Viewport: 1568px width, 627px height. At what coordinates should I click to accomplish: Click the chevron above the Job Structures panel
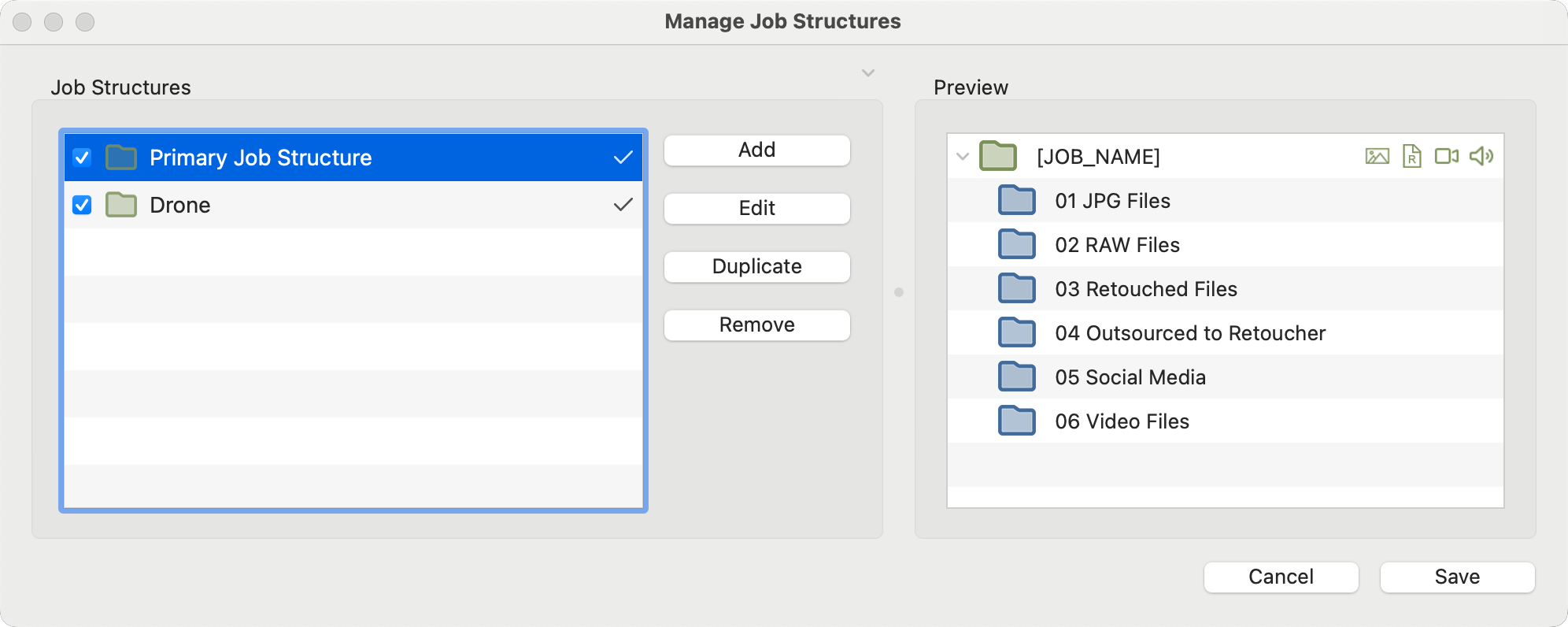867,73
